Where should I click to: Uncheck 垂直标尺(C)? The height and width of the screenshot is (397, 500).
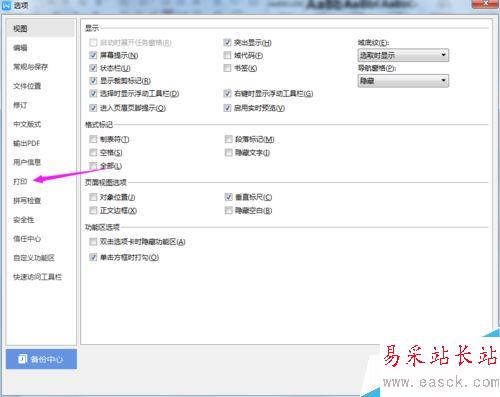coord(228,197)
